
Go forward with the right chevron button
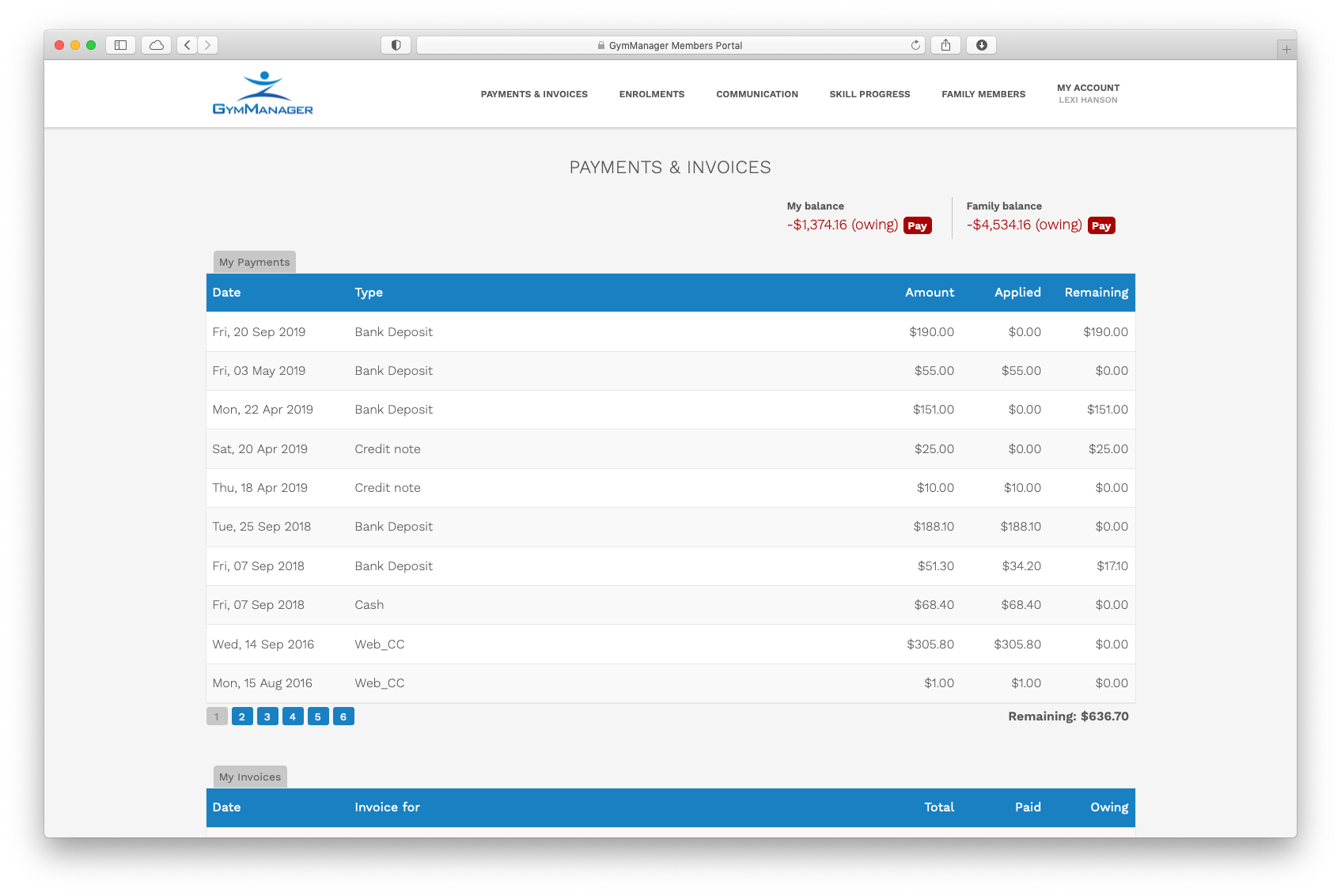tap(208, 45)
